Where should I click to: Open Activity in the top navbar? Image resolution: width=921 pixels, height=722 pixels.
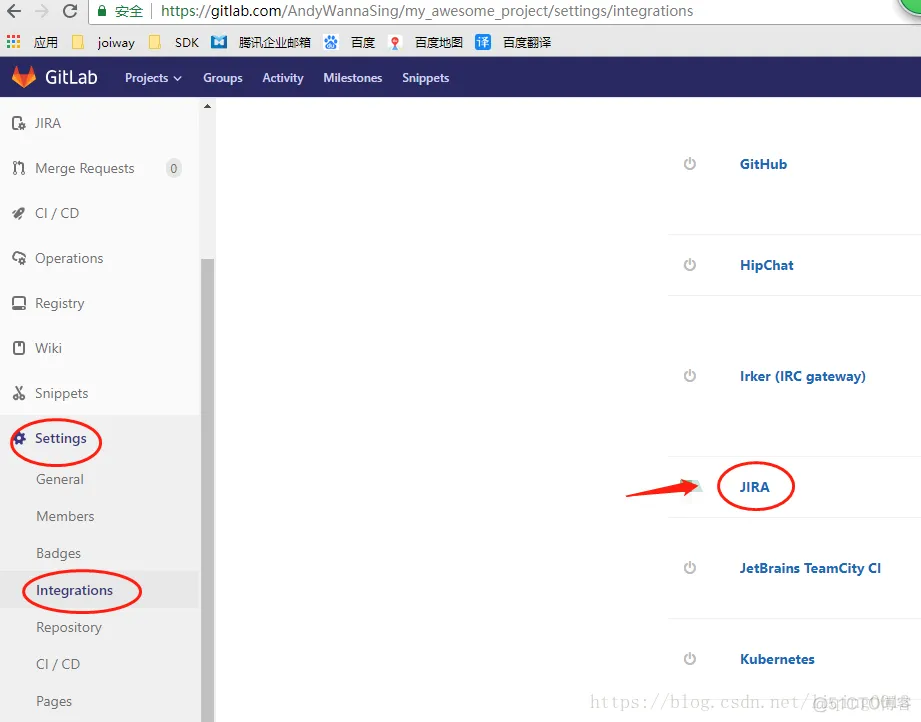283,78
